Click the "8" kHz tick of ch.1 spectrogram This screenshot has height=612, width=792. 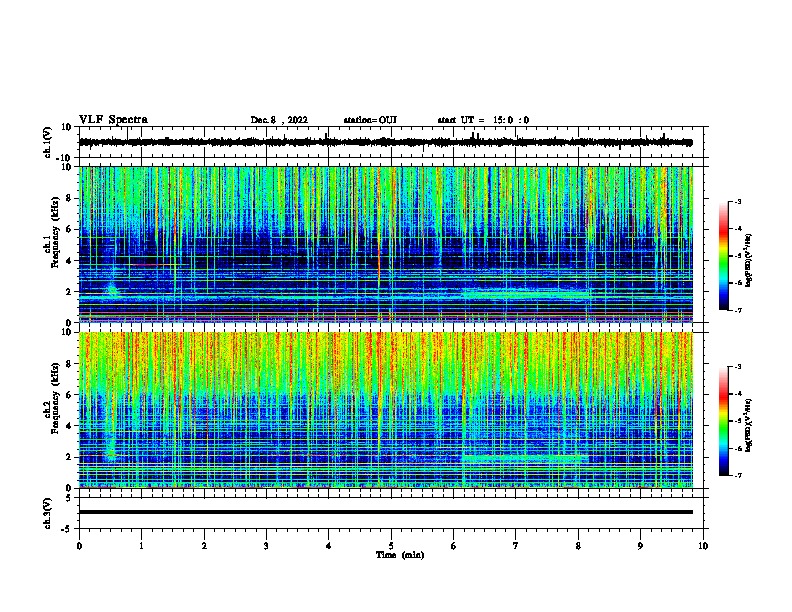pyautogui.click(x=70, y=198)
